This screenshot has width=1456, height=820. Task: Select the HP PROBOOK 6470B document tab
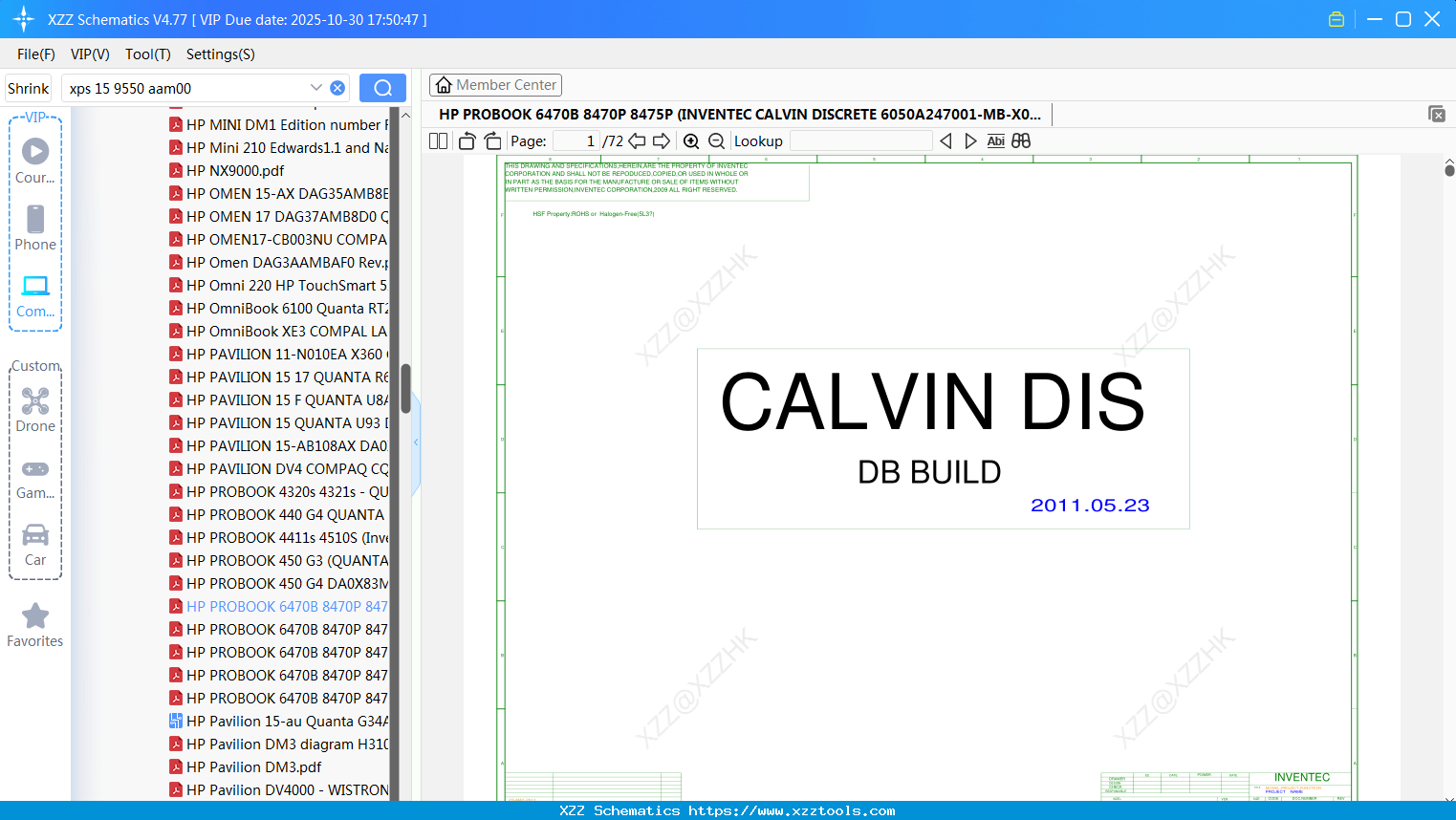click(x=740, y=115)
